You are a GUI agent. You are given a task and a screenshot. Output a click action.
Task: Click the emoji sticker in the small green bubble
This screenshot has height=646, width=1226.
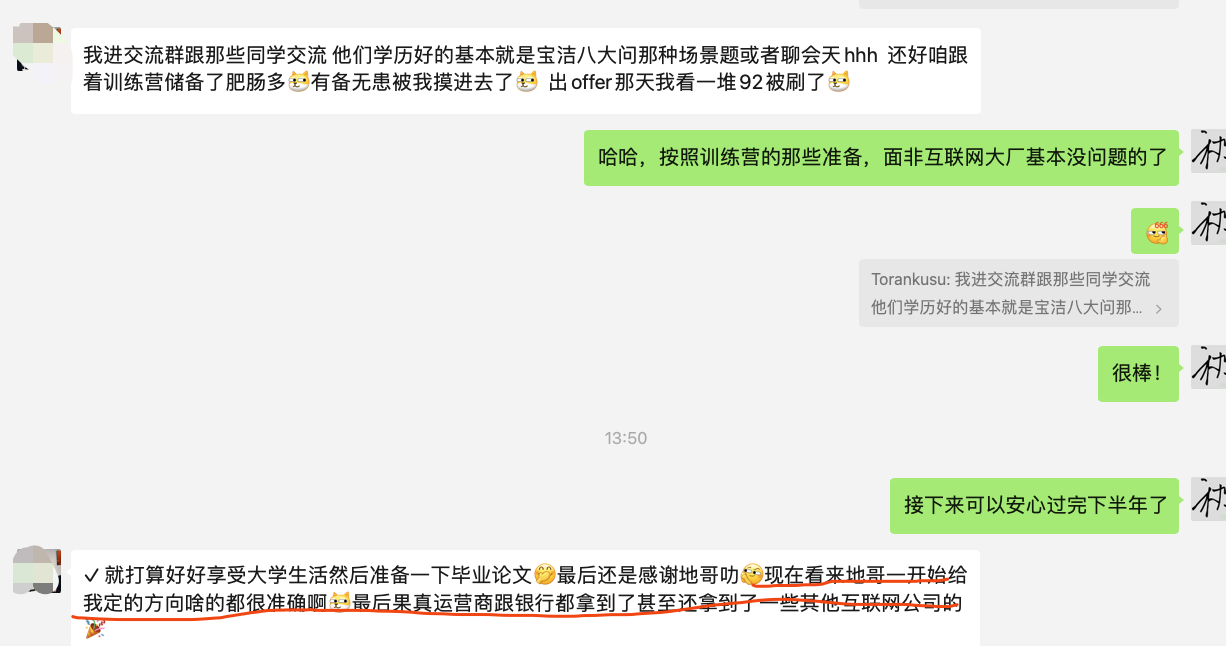[x=1156, y=232]
